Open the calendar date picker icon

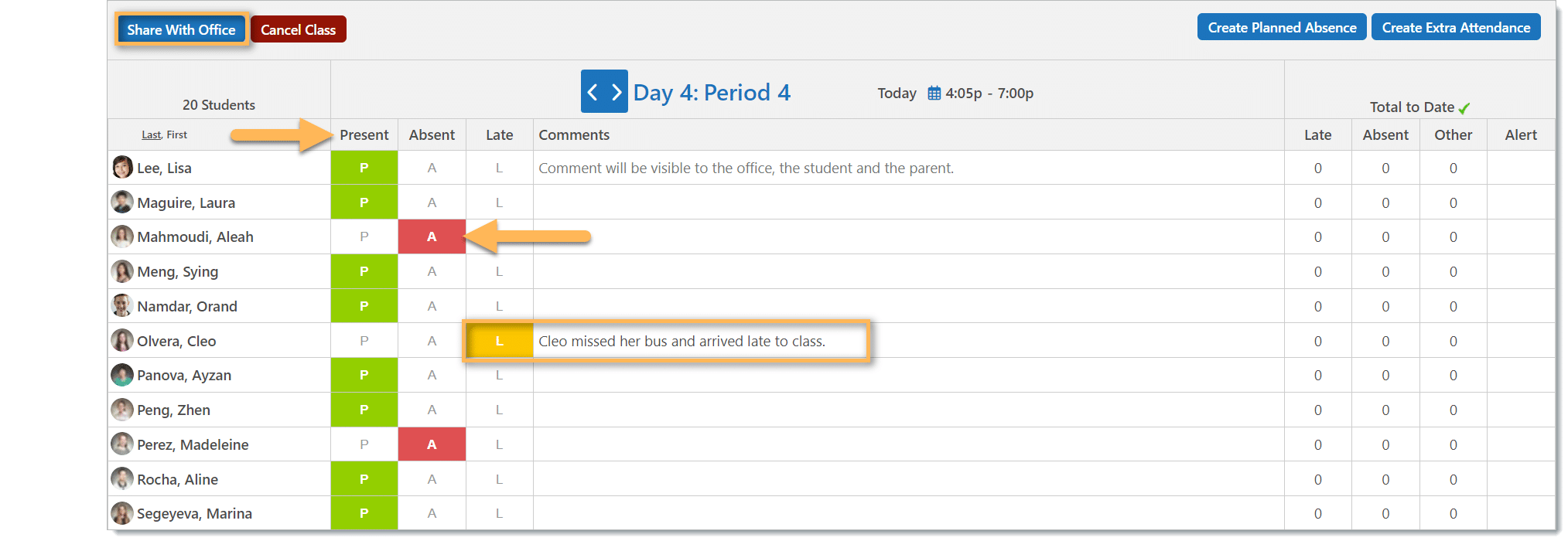pyautogui.click(x=934, y=94)
